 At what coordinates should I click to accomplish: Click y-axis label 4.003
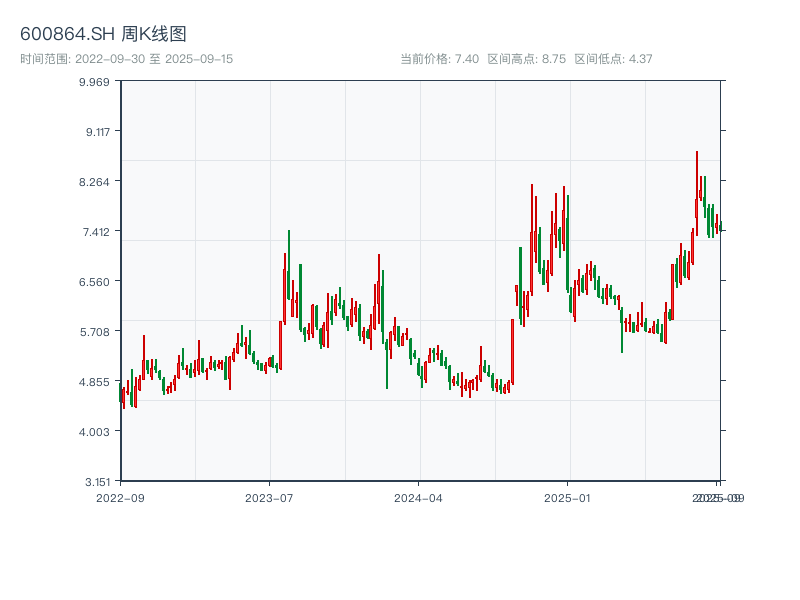pos(94,432)
